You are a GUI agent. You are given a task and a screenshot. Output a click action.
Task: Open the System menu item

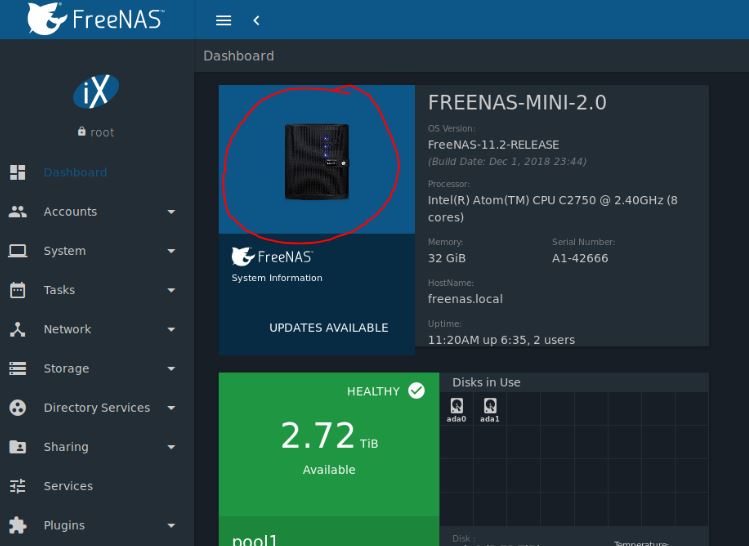[65, 251]
